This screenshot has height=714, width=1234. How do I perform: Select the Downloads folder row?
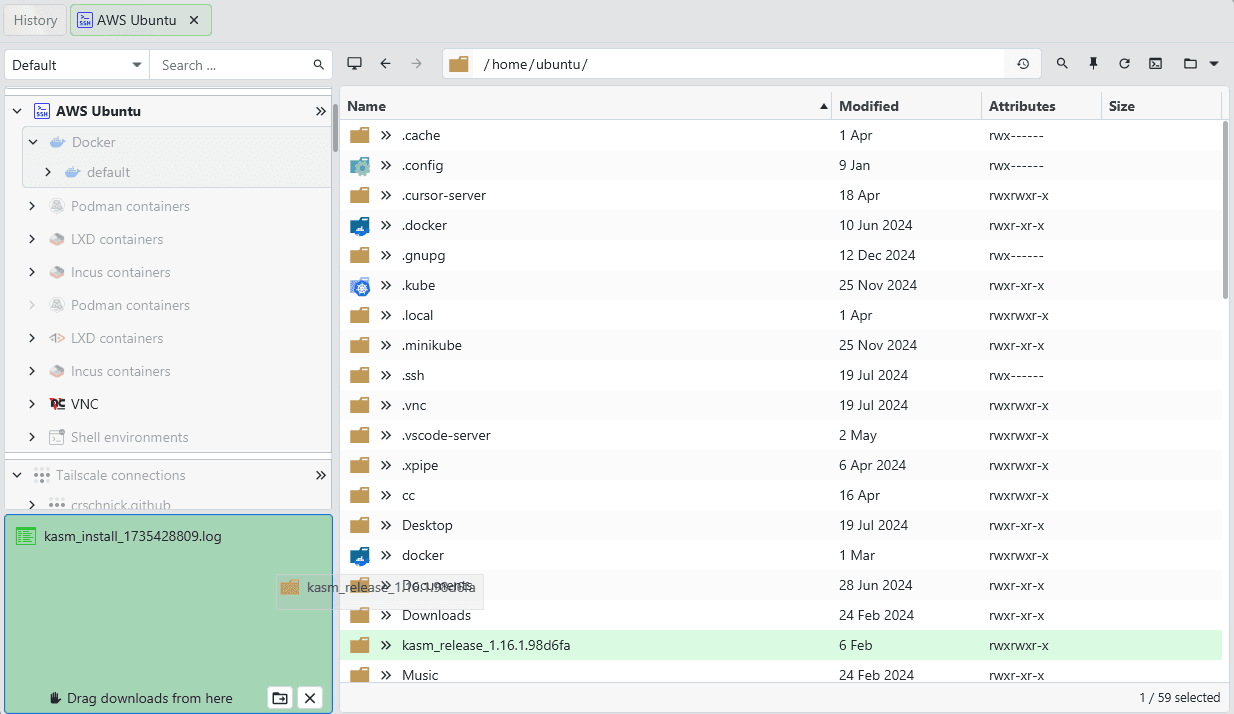tap(436, 615)
